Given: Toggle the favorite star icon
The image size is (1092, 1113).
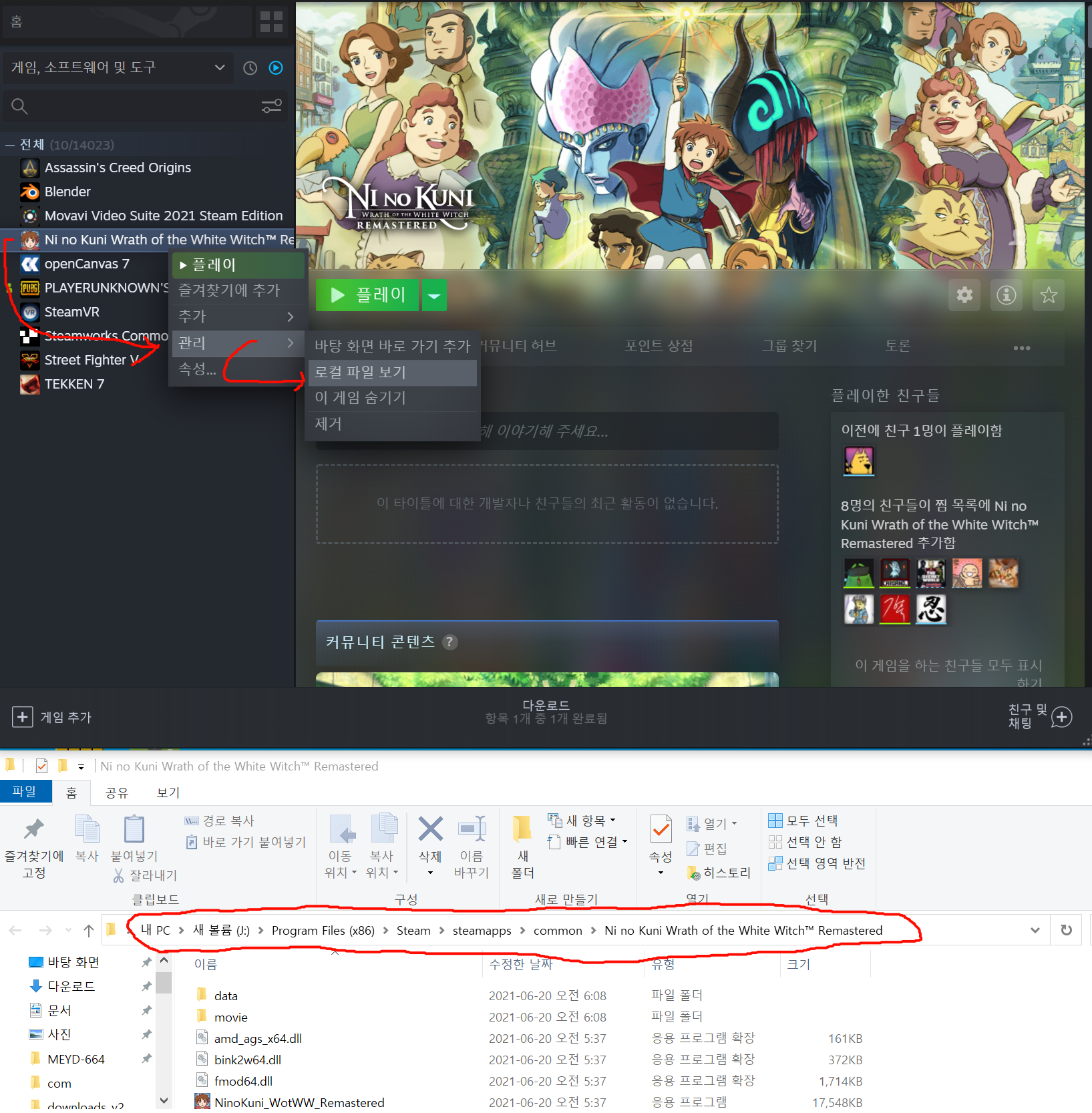Looking at the screenshot, I should (1049, 294).
